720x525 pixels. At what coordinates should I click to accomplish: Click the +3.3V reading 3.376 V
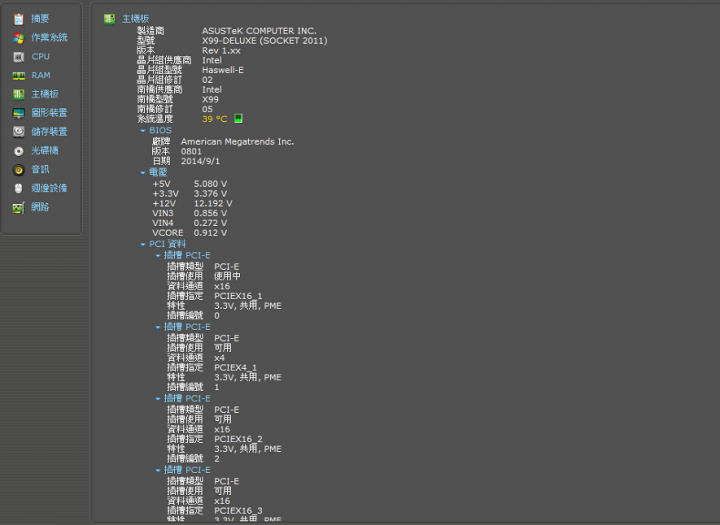[210, 193]
